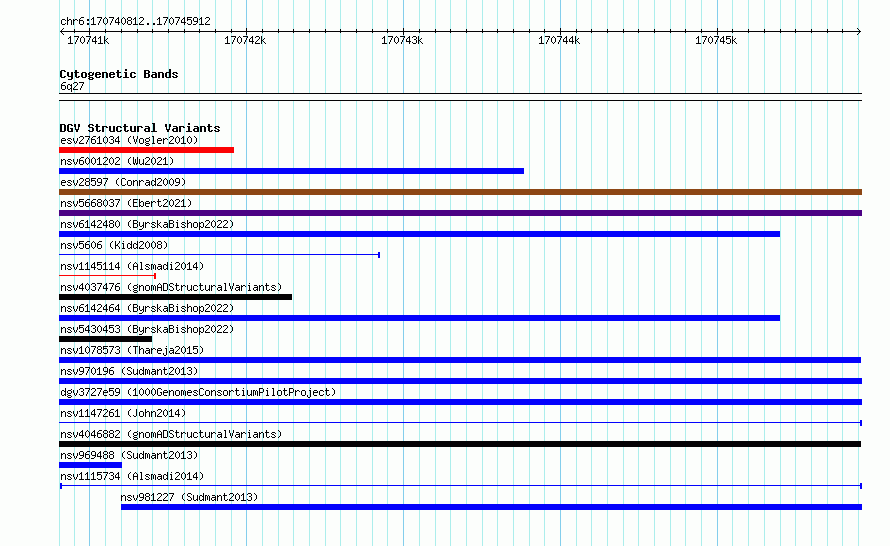Click the DGV Structural Variants track title
Screen dimensions: 890x546
140,128
